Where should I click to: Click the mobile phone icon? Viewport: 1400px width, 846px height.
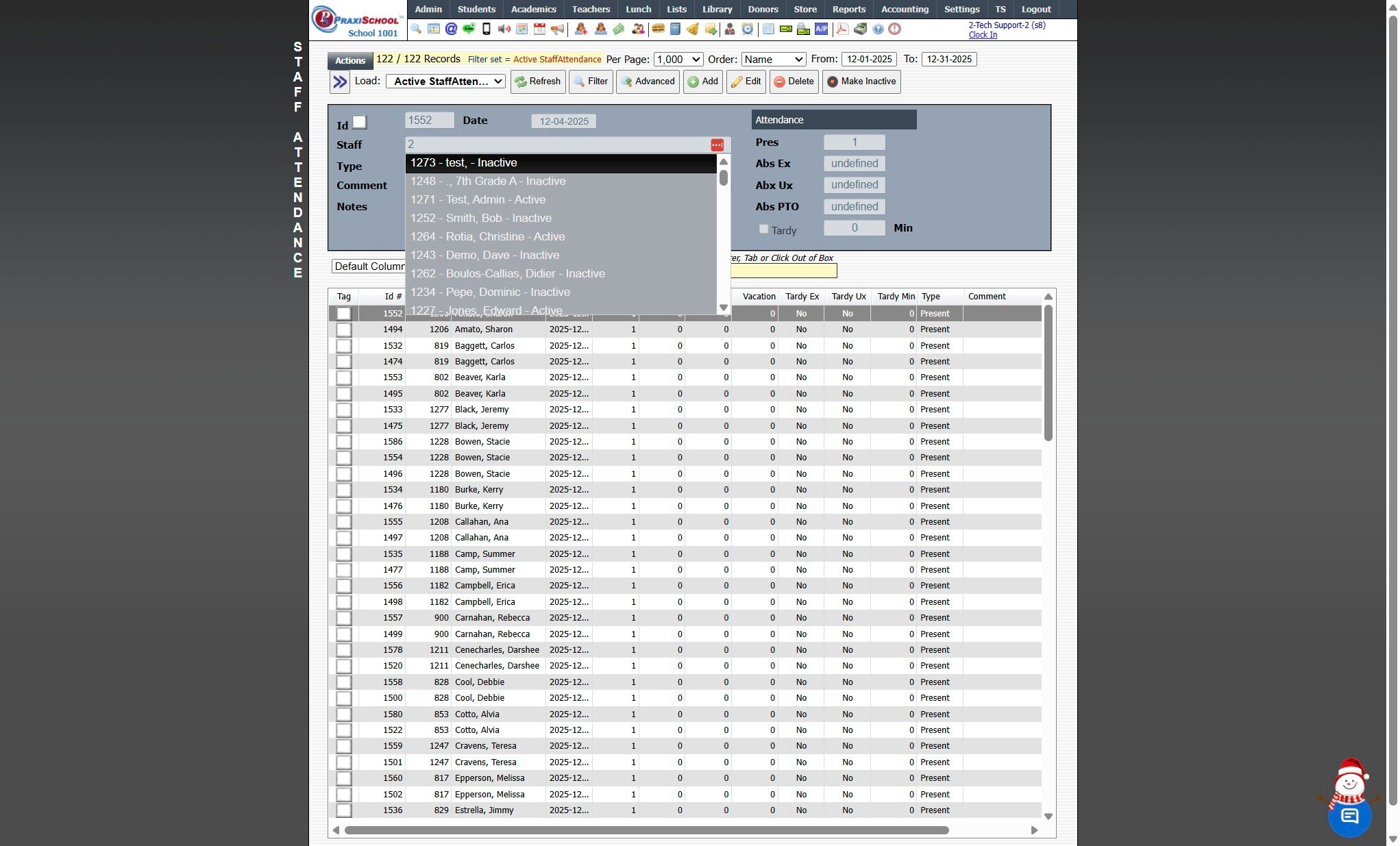coord(487,29)
